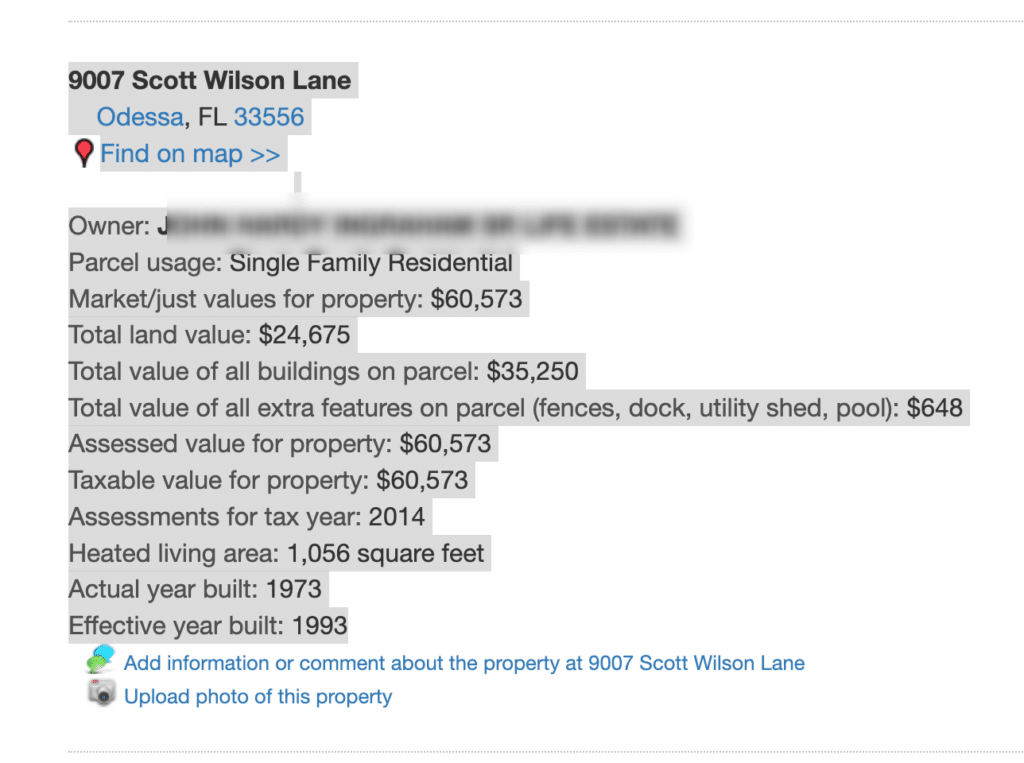Image resolution: width=1024 pixels, height=763 pixels.
Task: Click the extra features value $648 line
Action: [515, 408]
